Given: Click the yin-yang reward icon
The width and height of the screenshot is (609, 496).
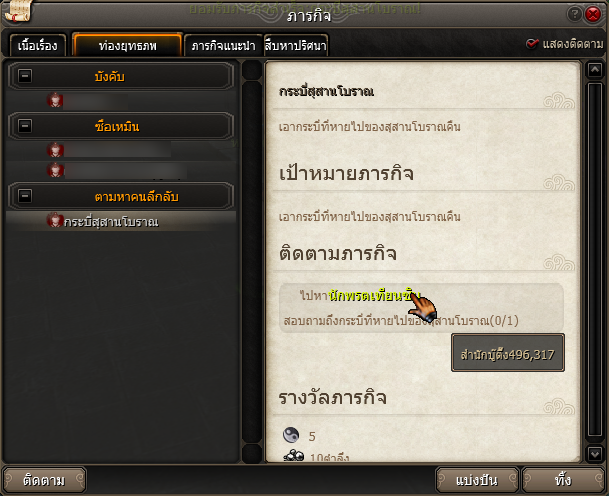Looking at the screenshot, I should tap(291, 435).
